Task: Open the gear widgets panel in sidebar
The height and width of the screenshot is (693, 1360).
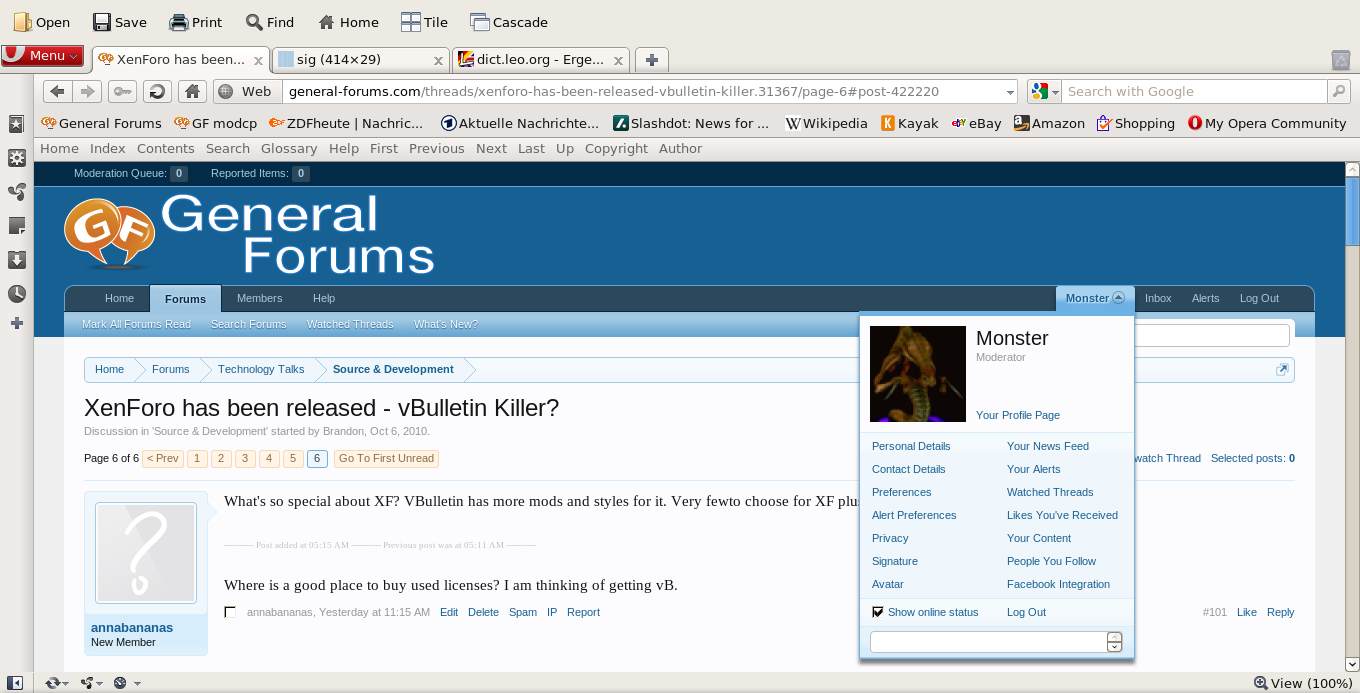Action: pos(16,158)
